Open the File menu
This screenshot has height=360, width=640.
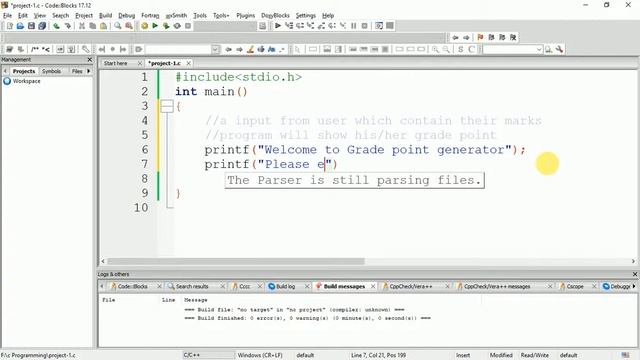pos(7,16)
